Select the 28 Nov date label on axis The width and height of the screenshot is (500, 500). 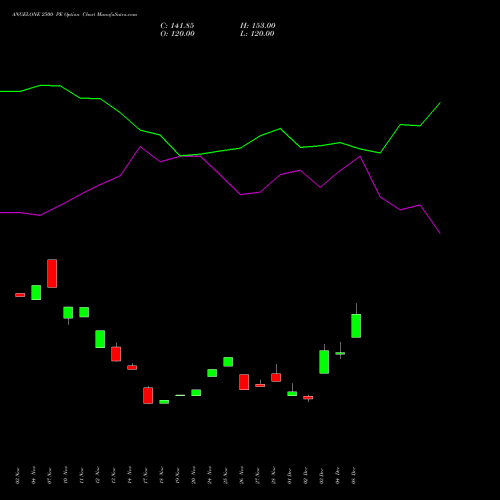point(274,475)
